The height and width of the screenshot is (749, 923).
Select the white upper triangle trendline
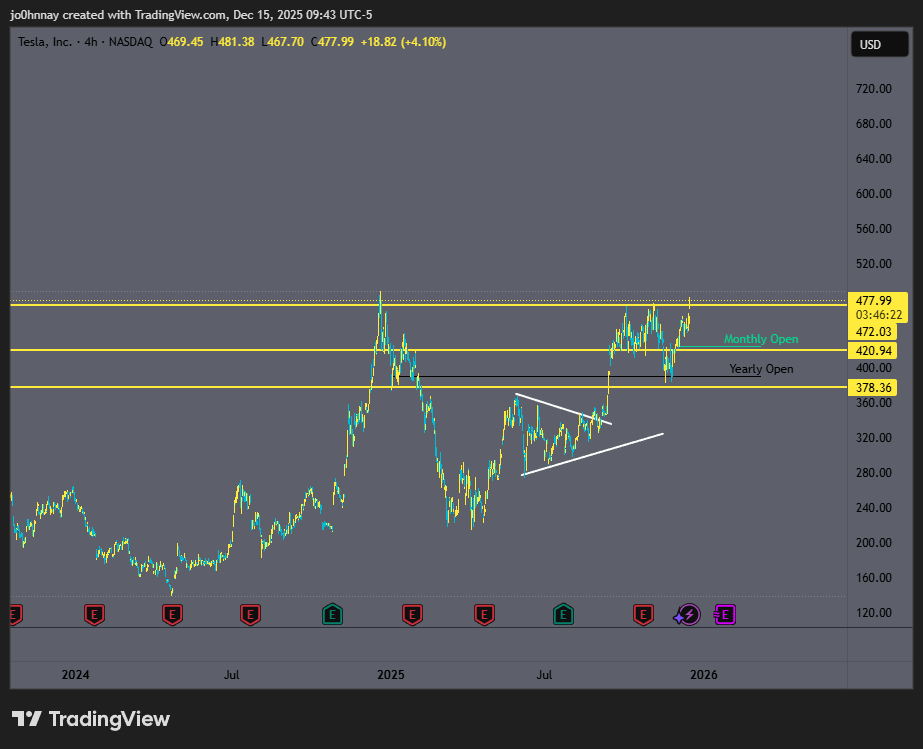[563, 409]
